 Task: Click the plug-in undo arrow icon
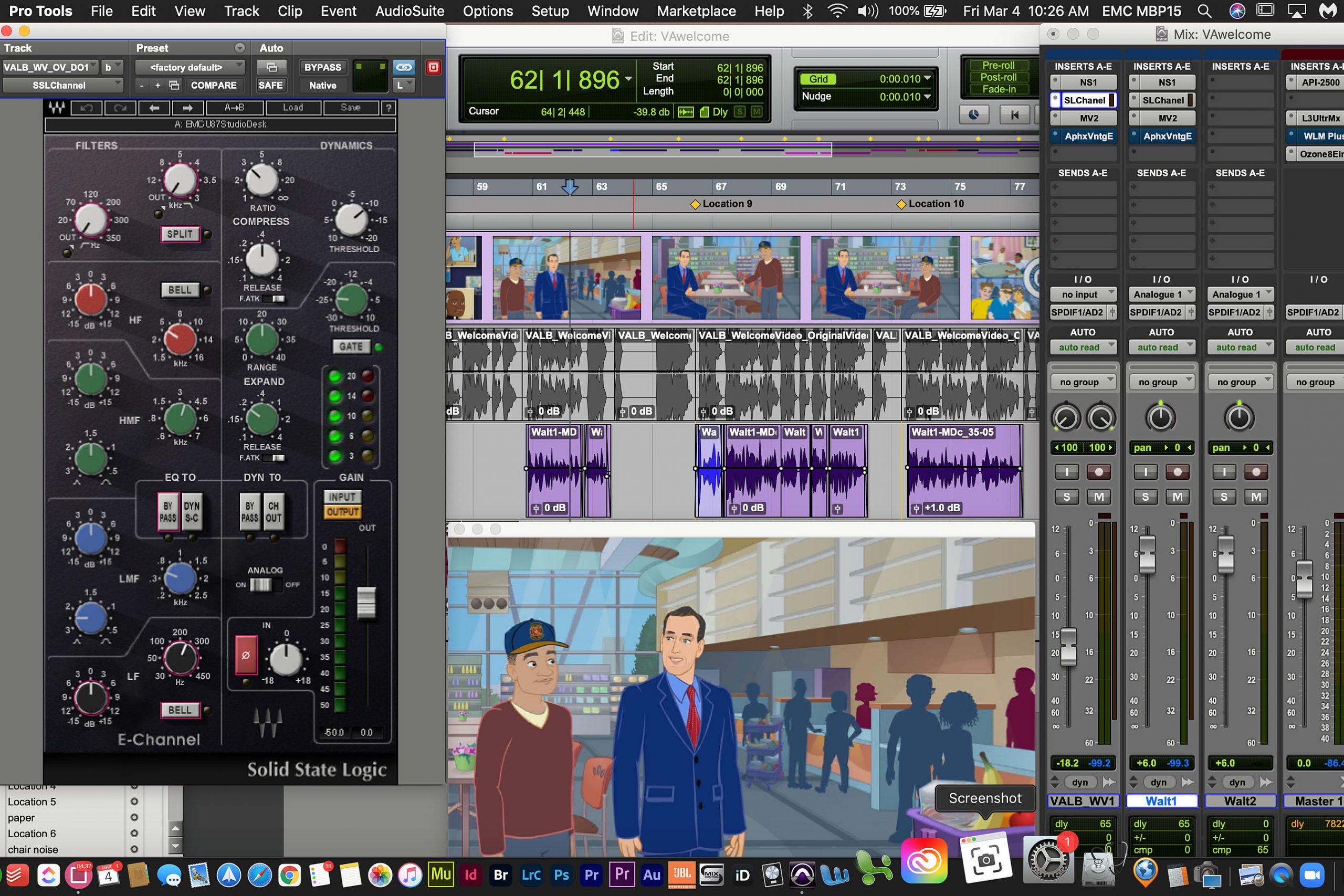click(86, 108)
